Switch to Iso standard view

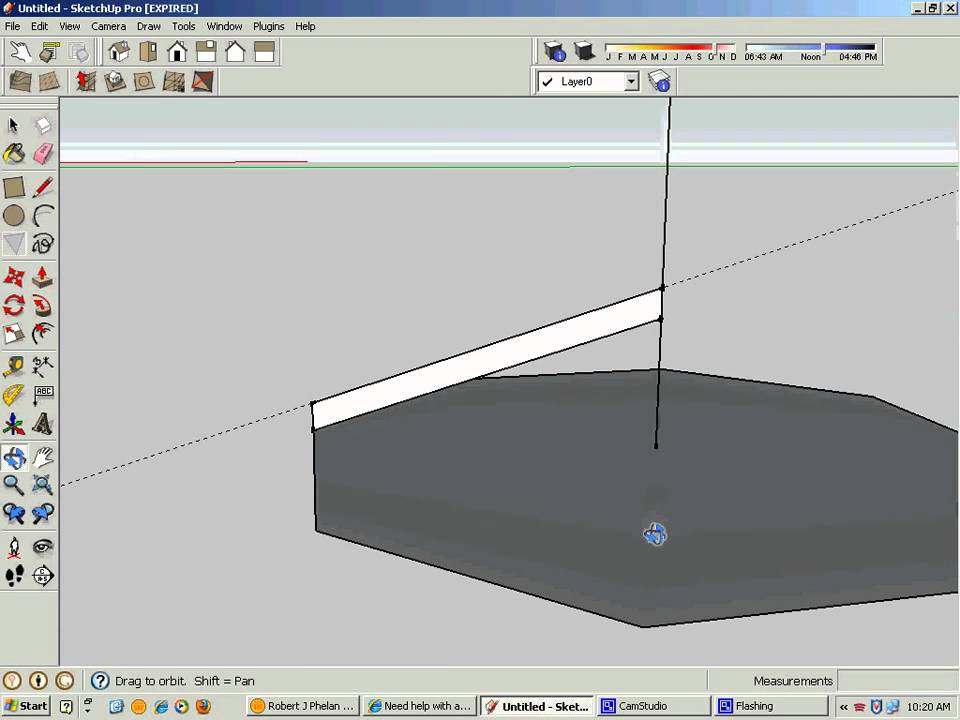pyautogui.click(x=119, y=51)
